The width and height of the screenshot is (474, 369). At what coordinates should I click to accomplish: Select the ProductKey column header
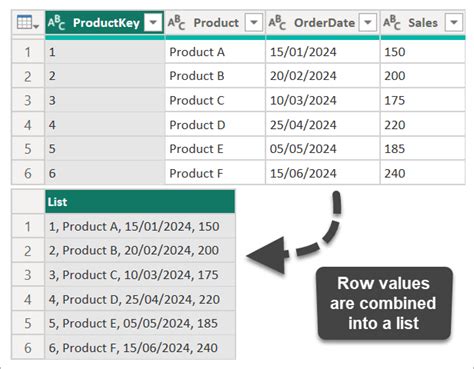(104, 22)
